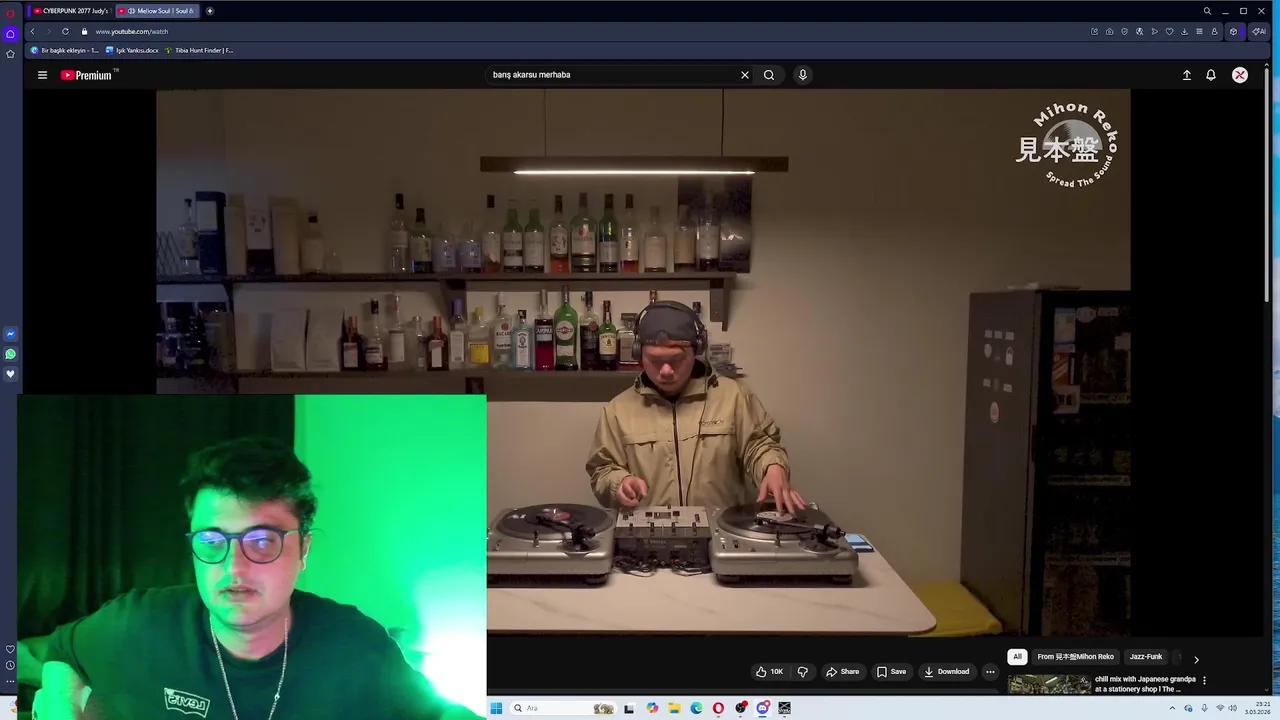The width and height of the screenshot is (1280, 720).
Task: Open WhatsApp in the Opera sidebar
Action: coord(10,354)
